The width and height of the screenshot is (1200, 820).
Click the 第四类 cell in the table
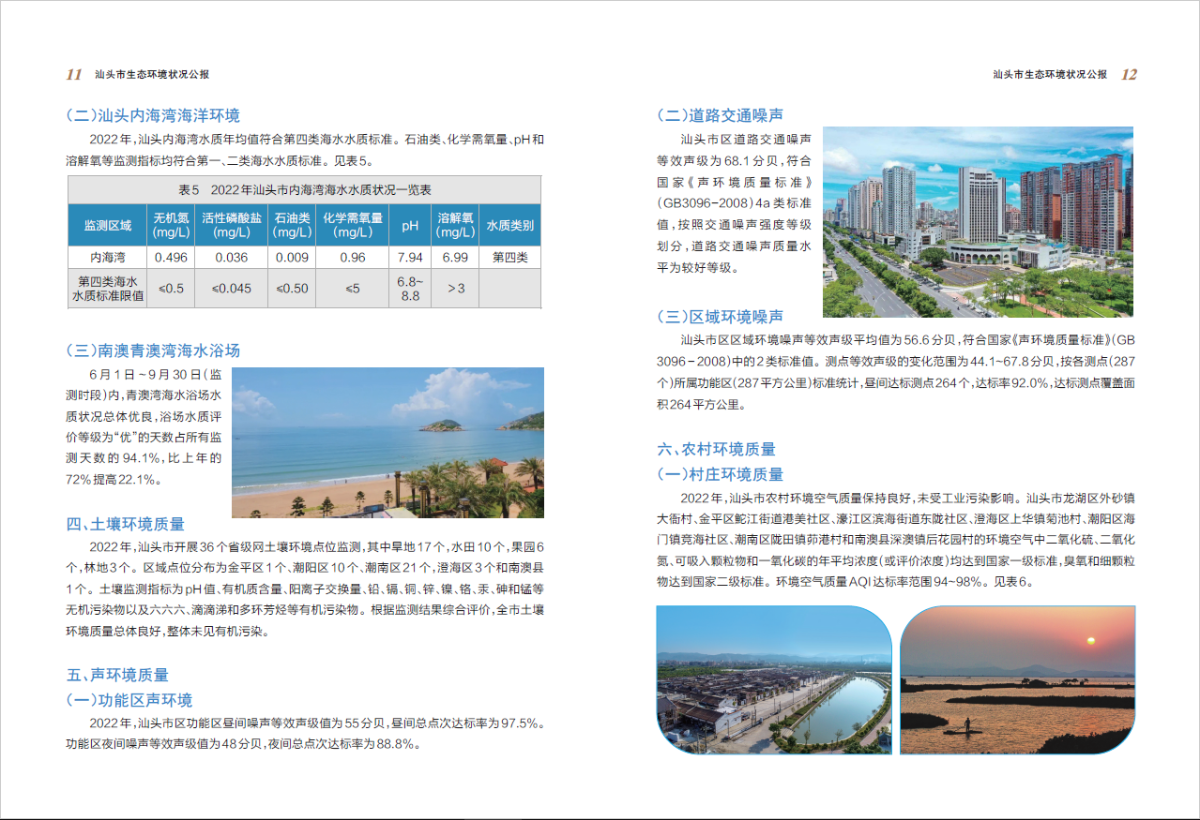(x=510, y=257)
